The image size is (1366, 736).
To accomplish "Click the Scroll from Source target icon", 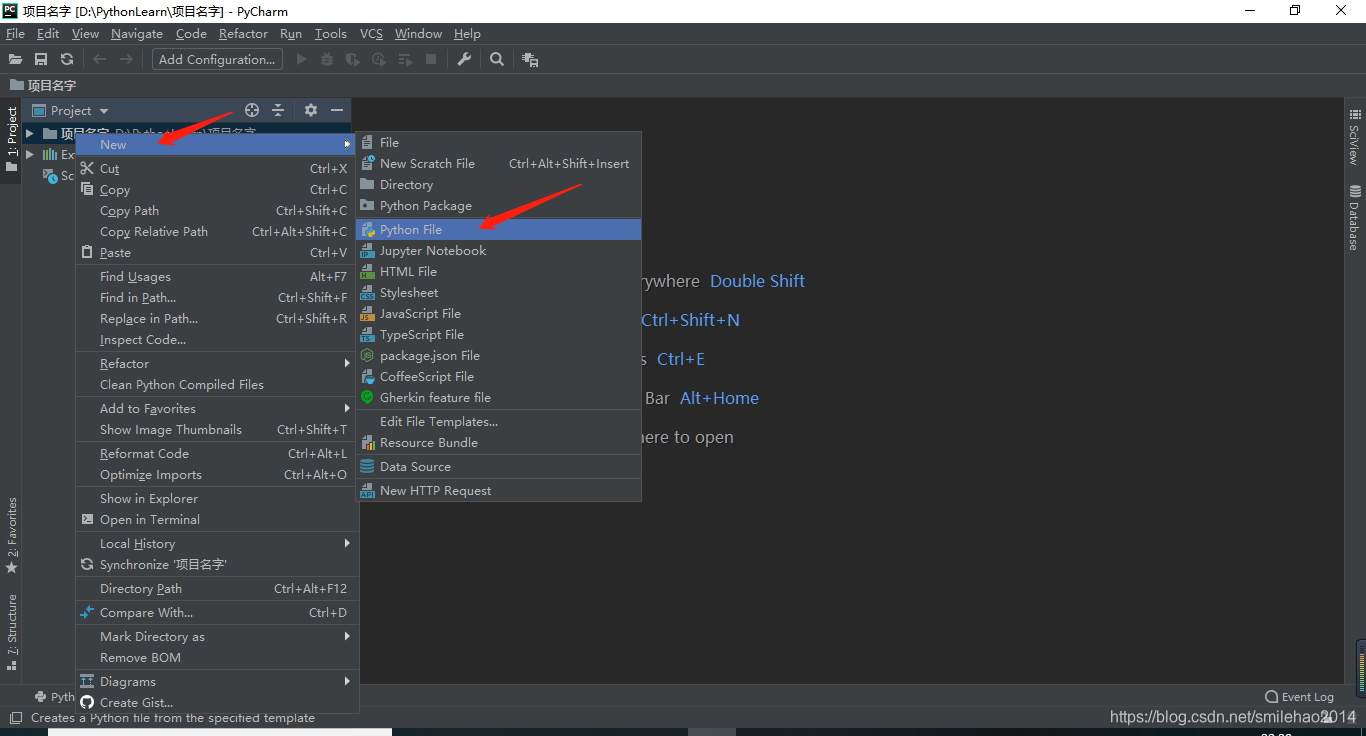I will click(x=252, y=110).
